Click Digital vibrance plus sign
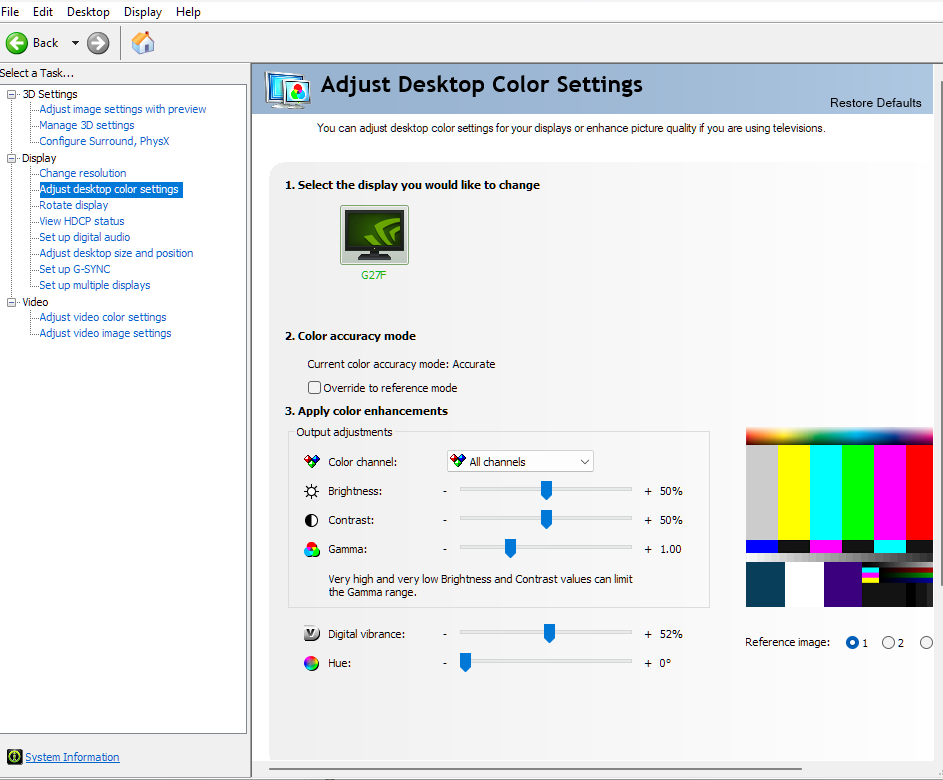The height and width of the screenshot is (780, 943). coord(648,634)
